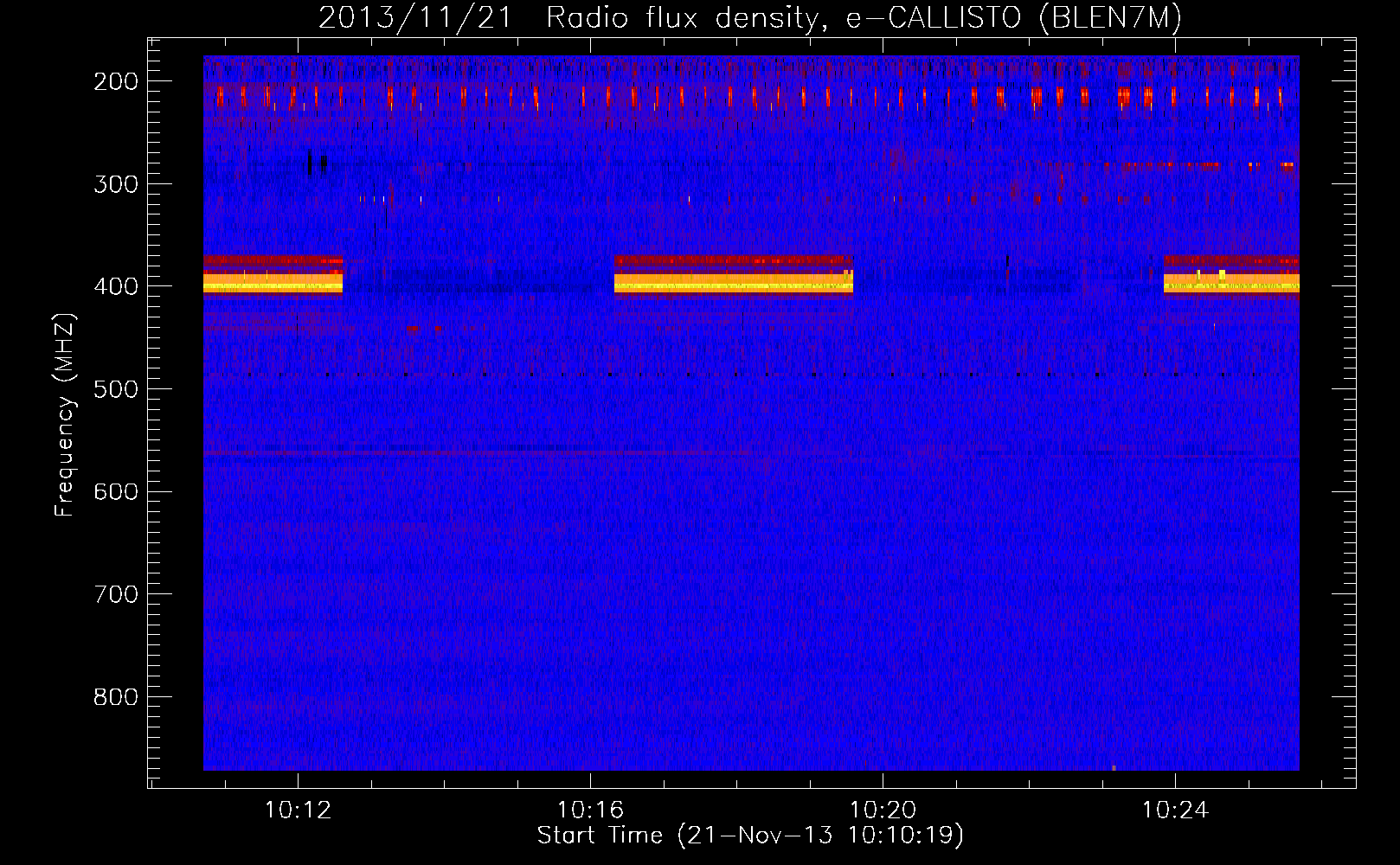Select the Frequency (MHZ) axis label
Image resolution: width=1400 pixels, height=865 pixels.
(x=66, y=414)
